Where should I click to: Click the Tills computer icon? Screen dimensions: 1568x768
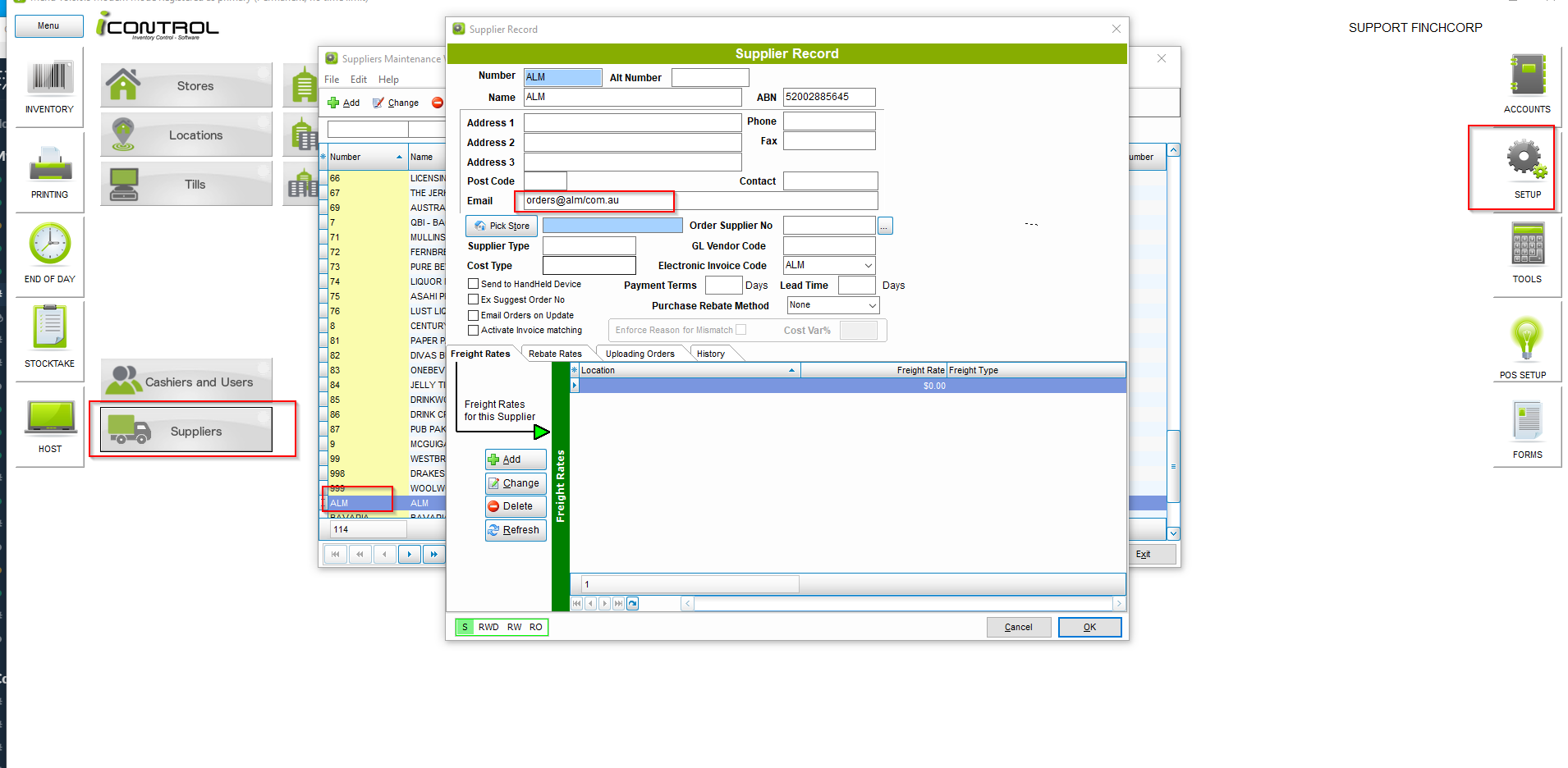(x=124, y=185)
